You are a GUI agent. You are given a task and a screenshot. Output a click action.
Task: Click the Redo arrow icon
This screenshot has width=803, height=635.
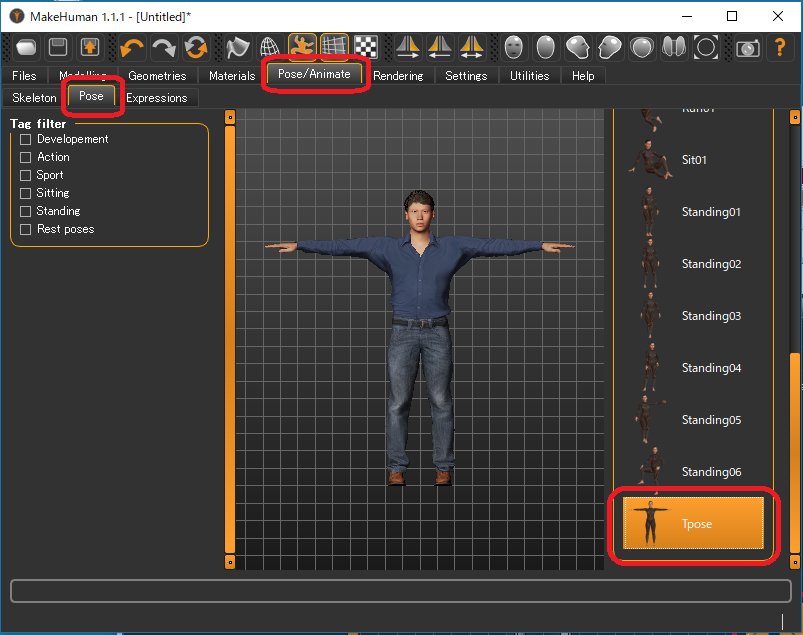coord(164,47)
